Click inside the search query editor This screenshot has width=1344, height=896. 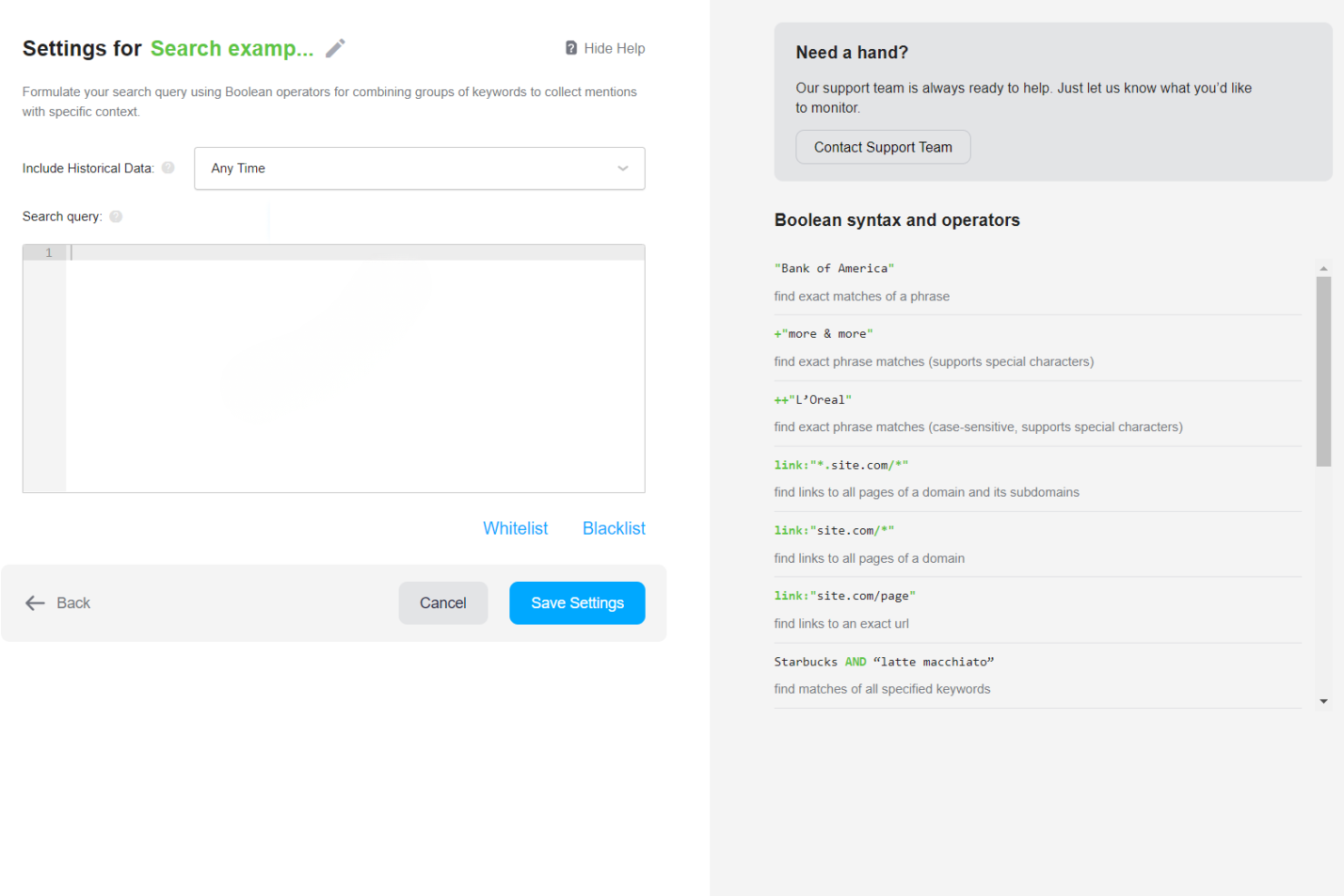coord(354,363)
